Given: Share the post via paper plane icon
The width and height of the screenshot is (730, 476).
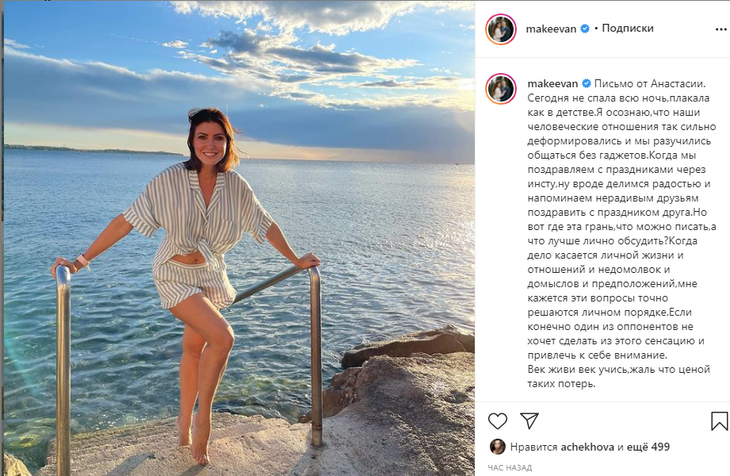Looking at the screenshot, I should [530, 421].
